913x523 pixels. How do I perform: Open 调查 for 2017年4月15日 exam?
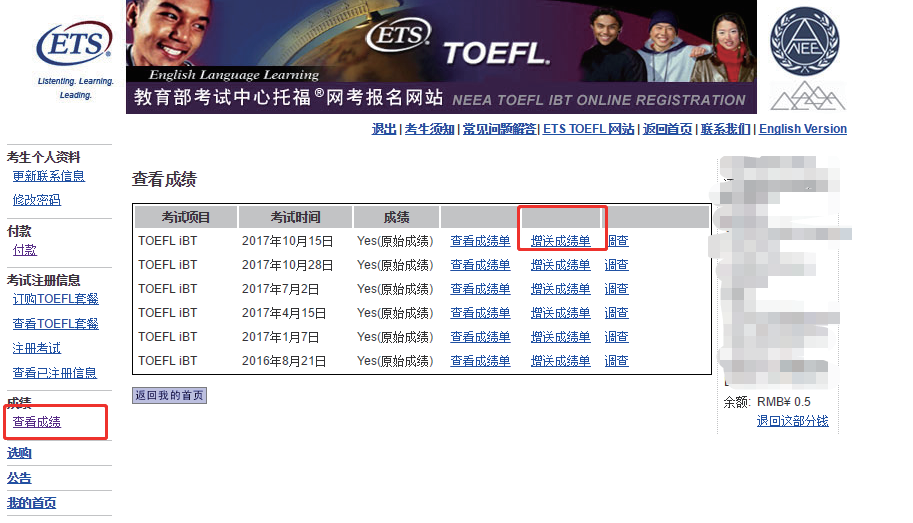pos(617,313)
